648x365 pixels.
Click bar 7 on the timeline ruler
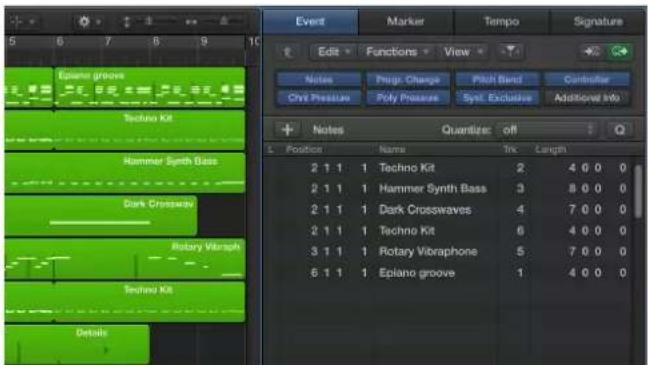(108, 41)
